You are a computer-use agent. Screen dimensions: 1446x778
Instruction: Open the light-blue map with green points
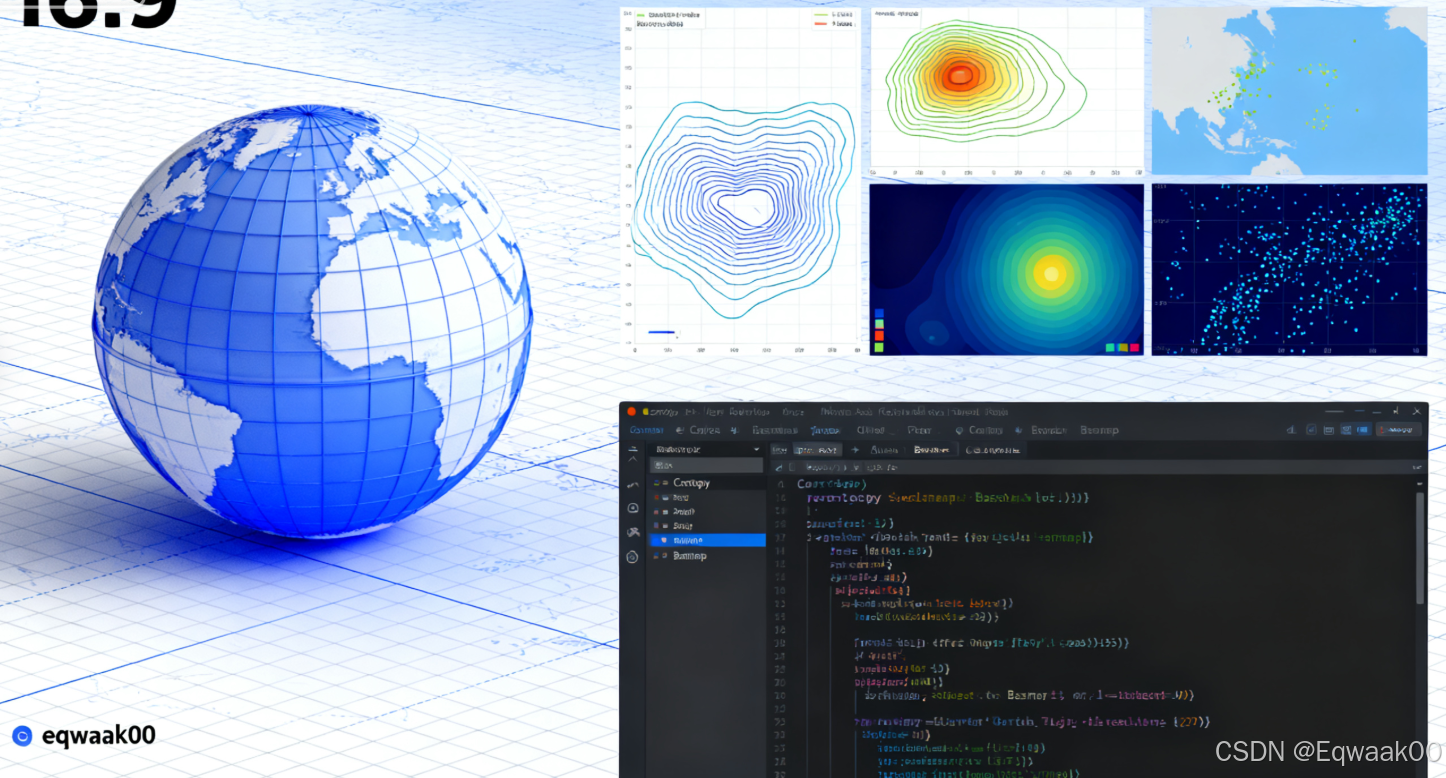click(1290, 92)
